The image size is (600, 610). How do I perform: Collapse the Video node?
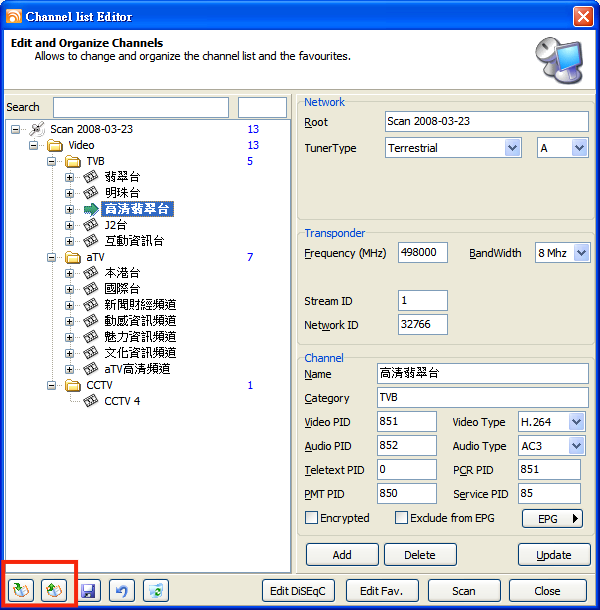[x=33, y=145]
